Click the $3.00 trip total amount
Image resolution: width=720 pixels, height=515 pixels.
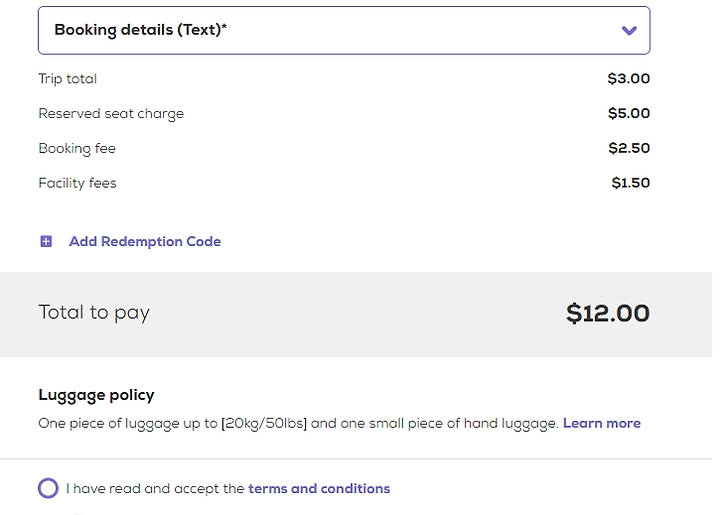tap(629, 78)
